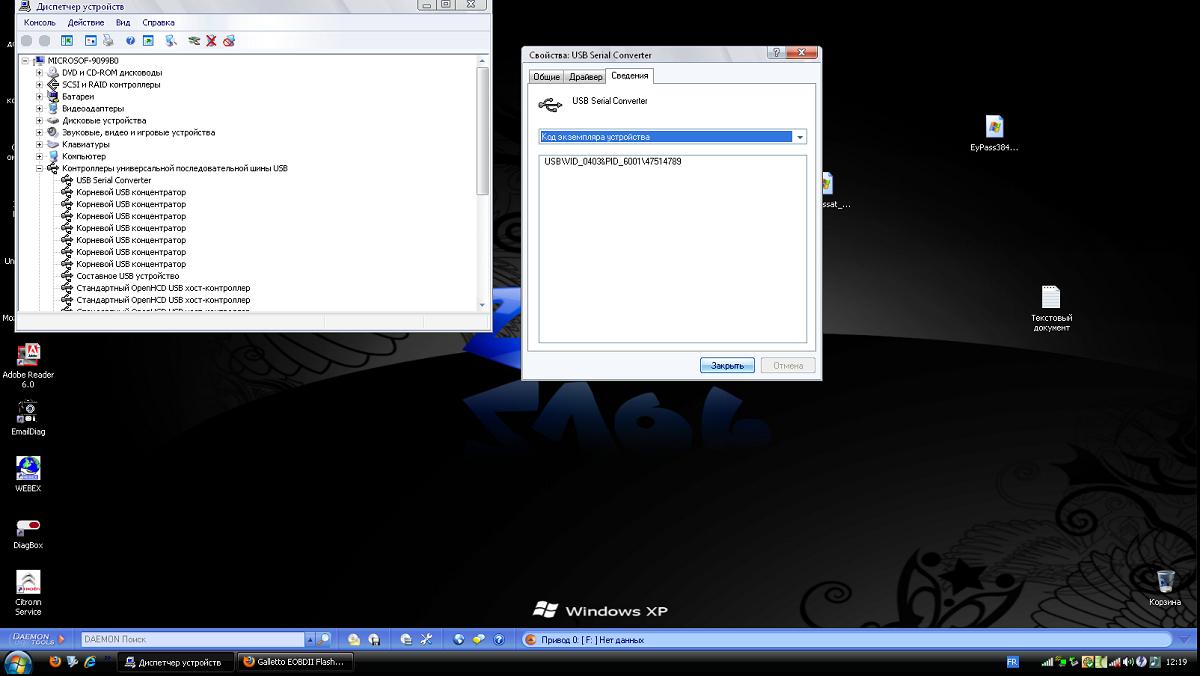Click the Firefox quick launch icon
Viewport: 1200px width, 676px height.
click(54, 662)
